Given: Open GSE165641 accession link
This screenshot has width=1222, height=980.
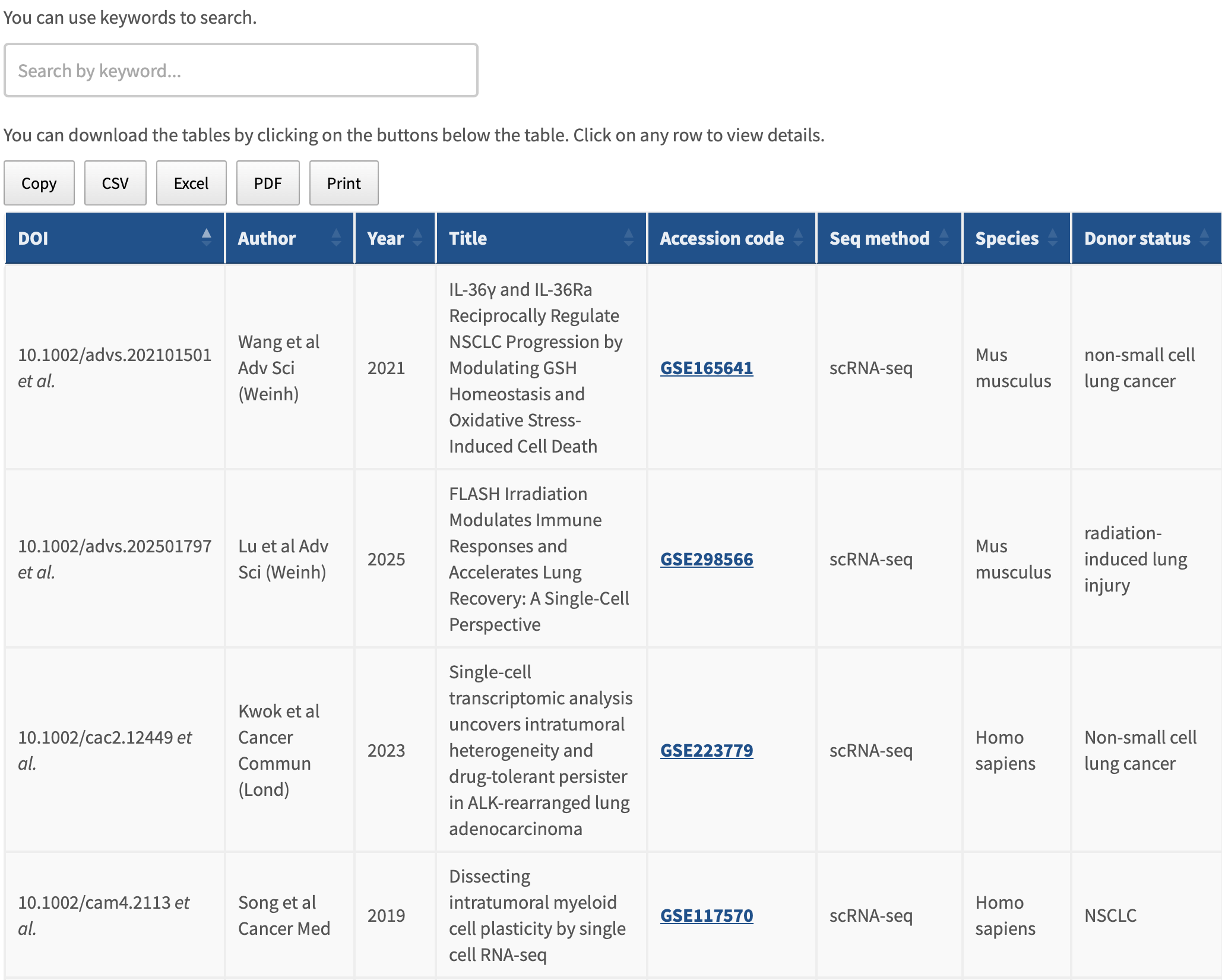Looking at the screenshot, I should click(706, 368).
